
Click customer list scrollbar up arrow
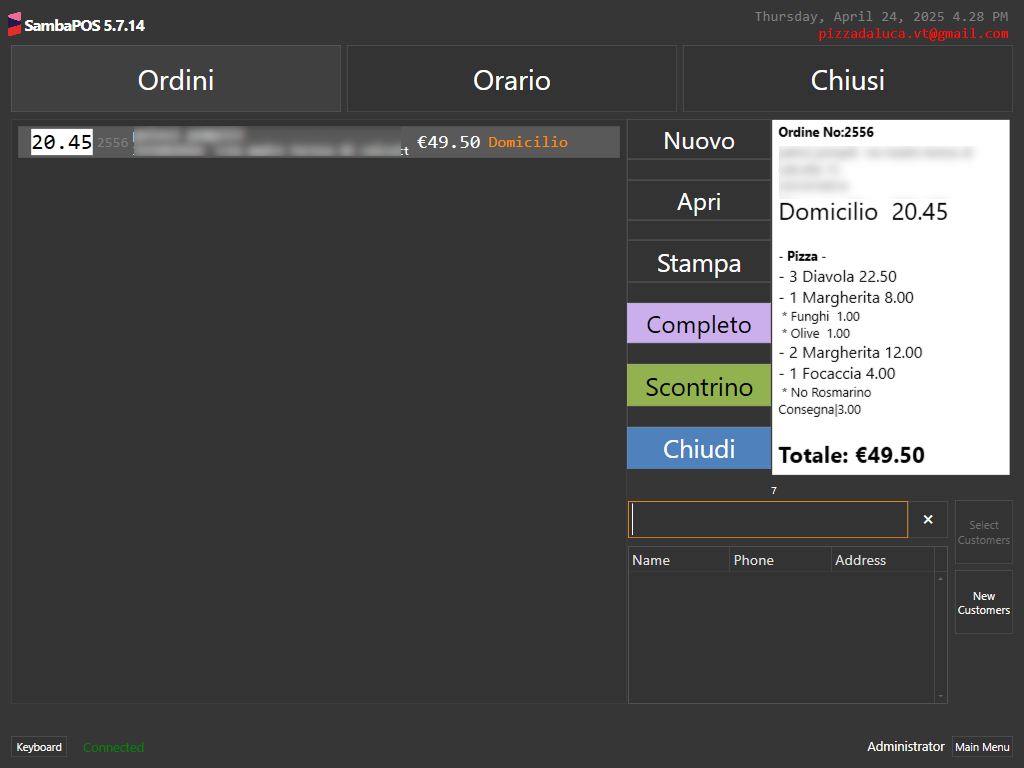coord(940,579)
